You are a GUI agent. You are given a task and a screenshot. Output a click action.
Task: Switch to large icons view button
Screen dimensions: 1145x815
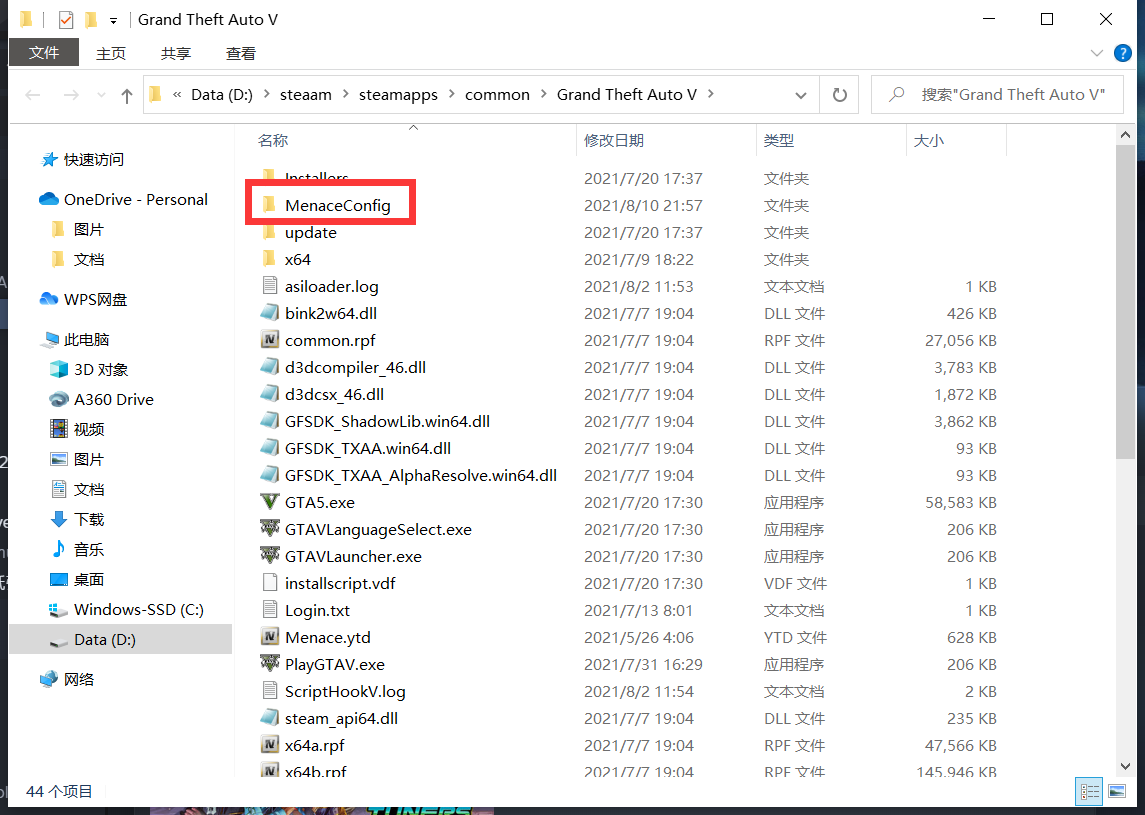(x=1117, y=791)
